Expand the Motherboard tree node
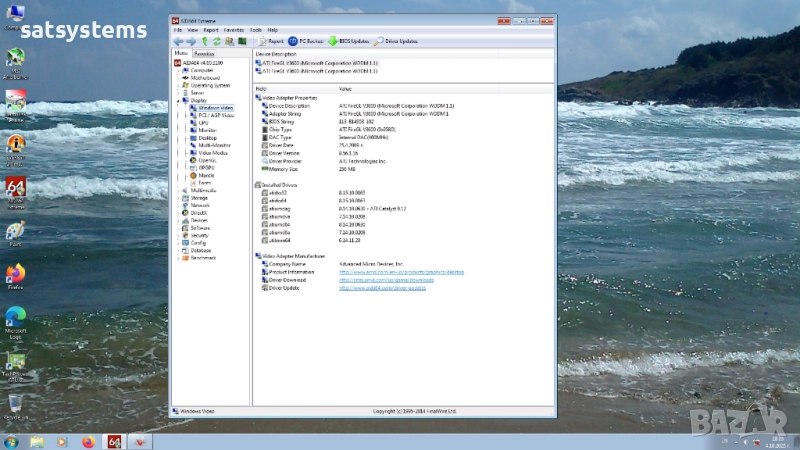This screenshot has width=800, height=450. (178, 78)
